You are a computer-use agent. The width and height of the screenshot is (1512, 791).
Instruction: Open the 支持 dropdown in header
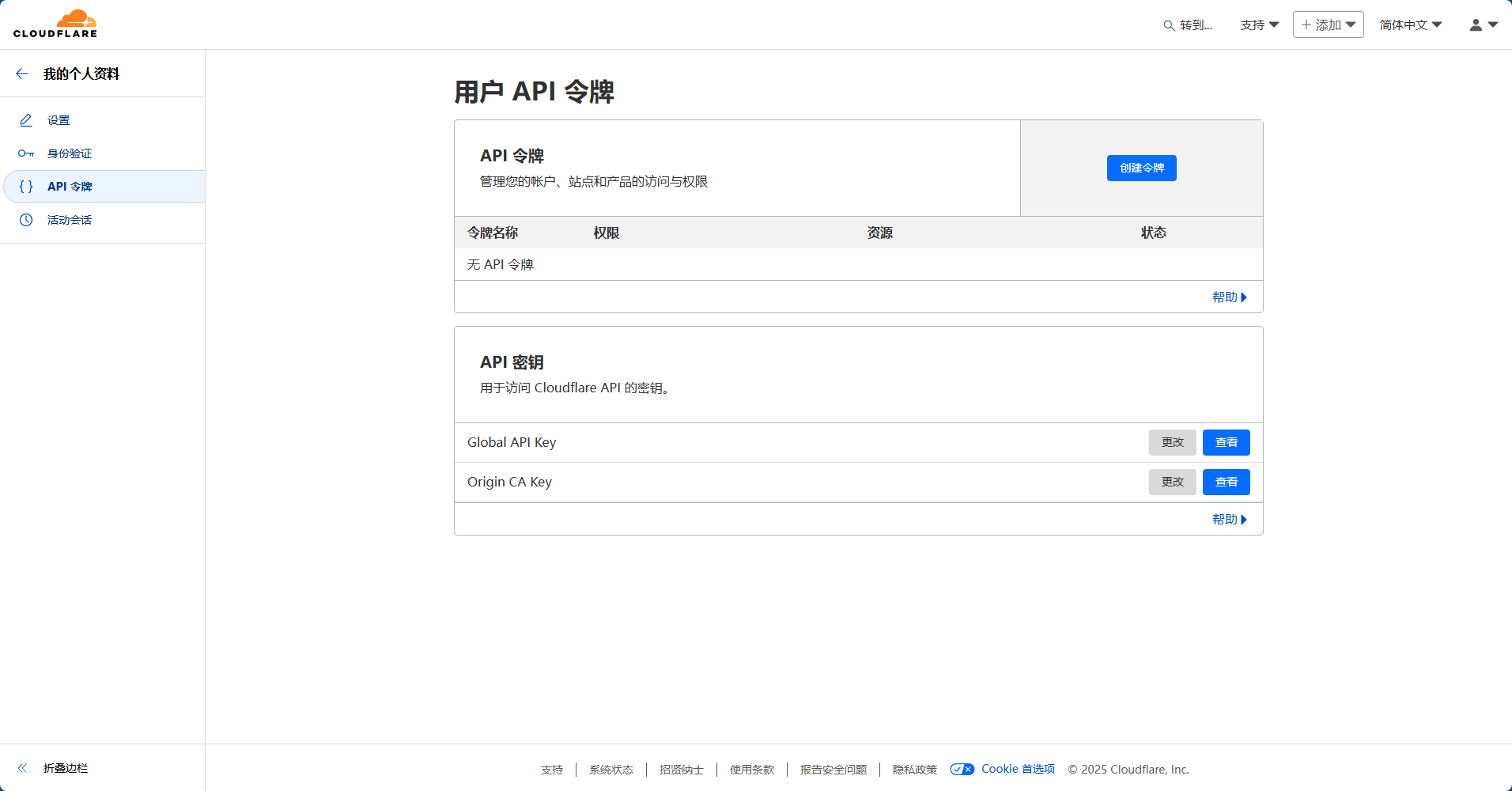(x=1260, y=25)
